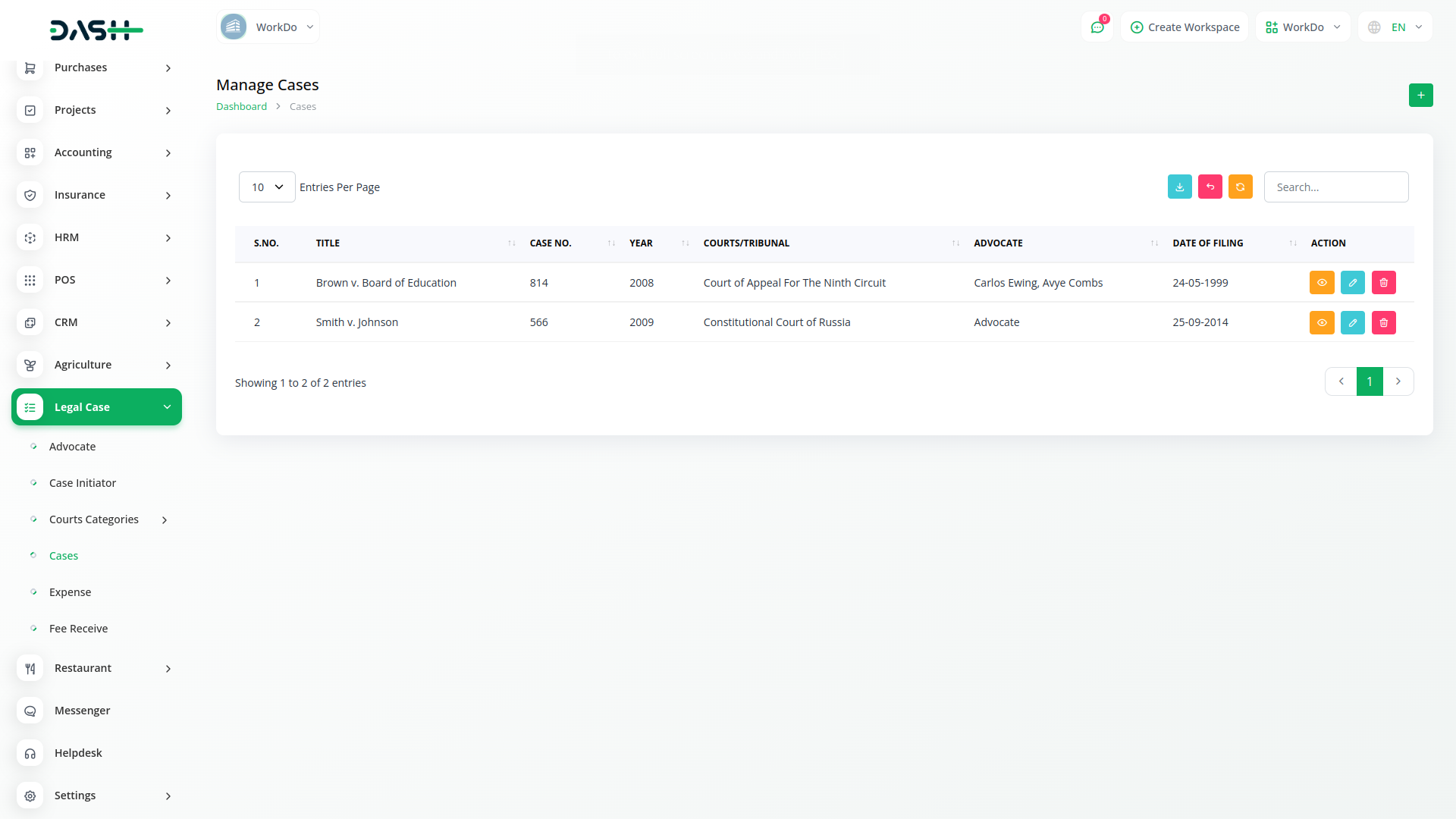View details of Brown v. Board case
Image resolution: width=1456 pixels, height=819 pixels.
pyautogui.click(x=1321, y=283)
